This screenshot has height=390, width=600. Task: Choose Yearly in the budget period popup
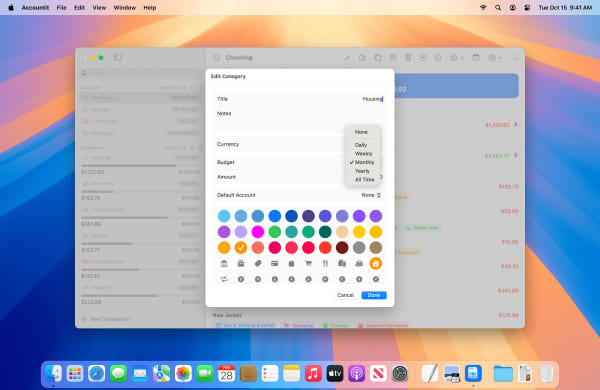click(x=363, y=171)
